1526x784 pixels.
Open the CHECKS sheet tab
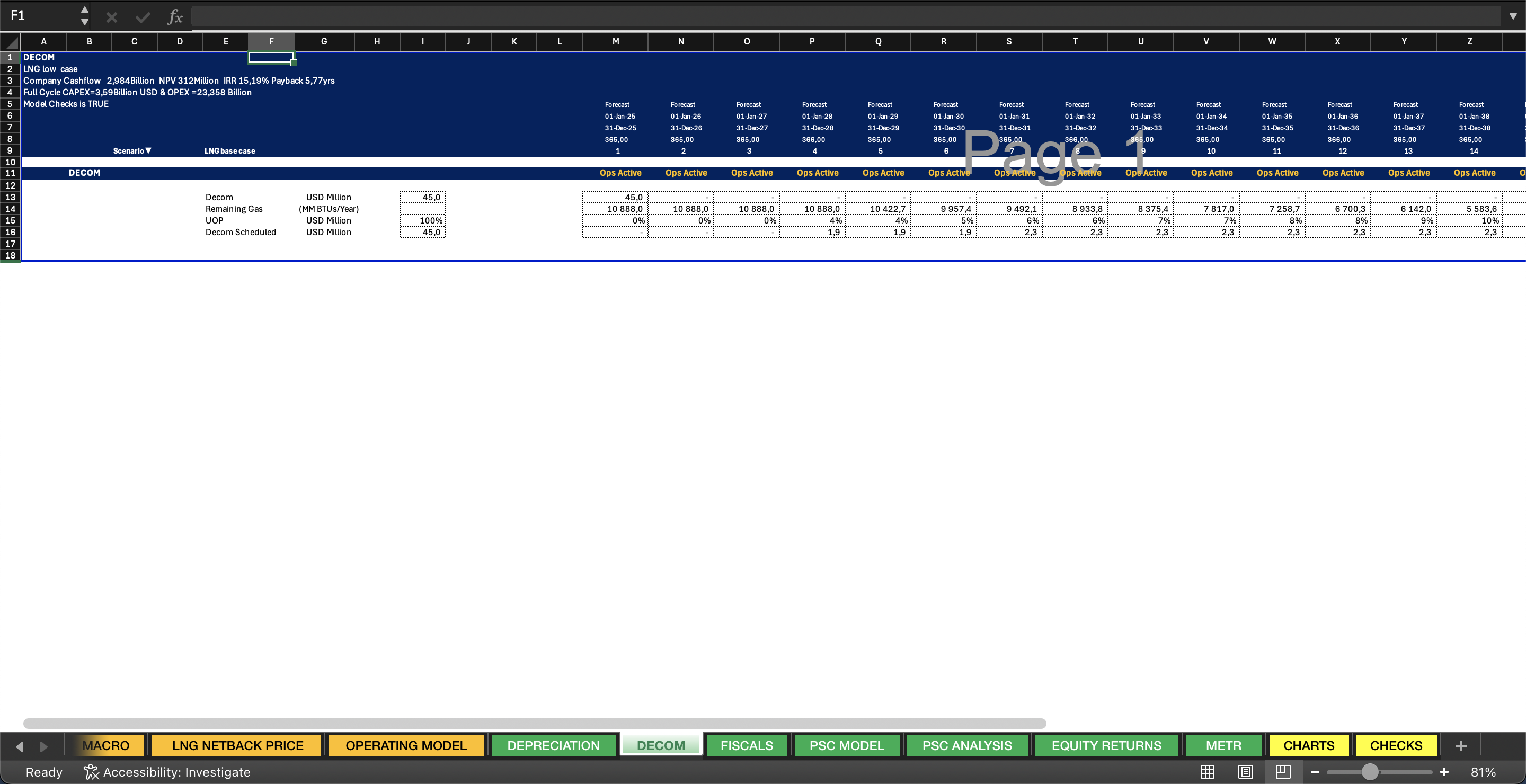click(1396, 745)
